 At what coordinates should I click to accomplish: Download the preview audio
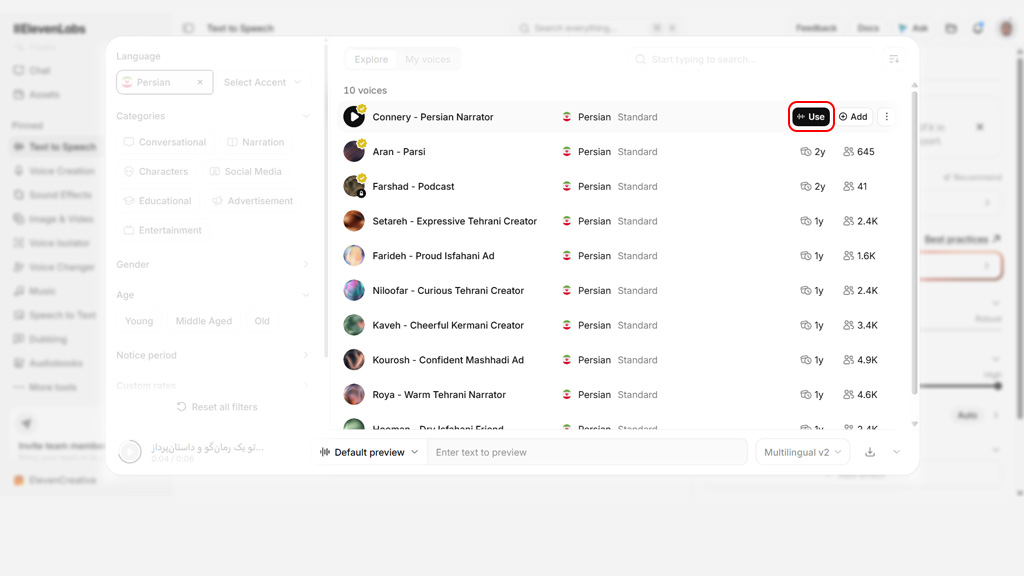pyautogui.click(x=870, y=452)
